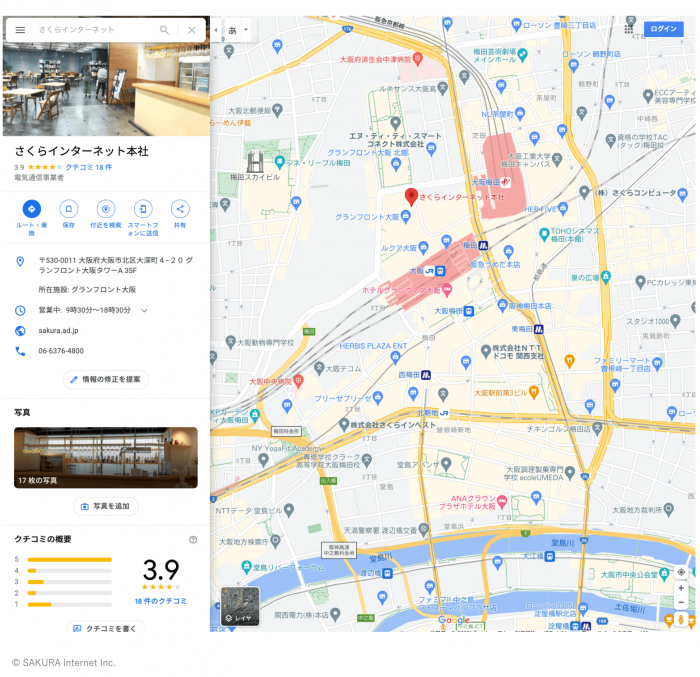This screenshot has width=700, height=677.
Task: Click the red さくらインターネット本社 map pin
Action: 411,196
